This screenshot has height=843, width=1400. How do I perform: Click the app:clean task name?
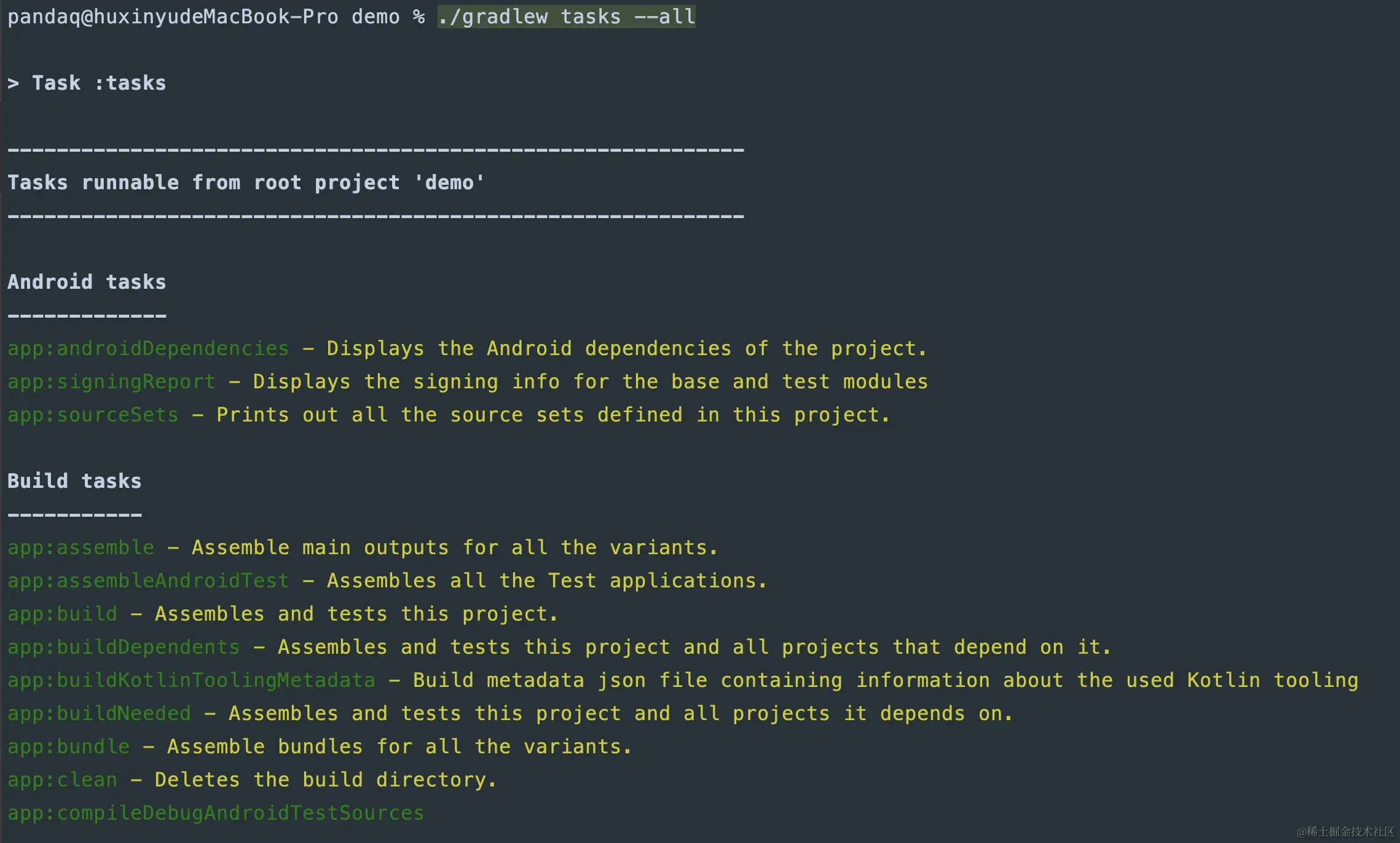pos(62,780)
